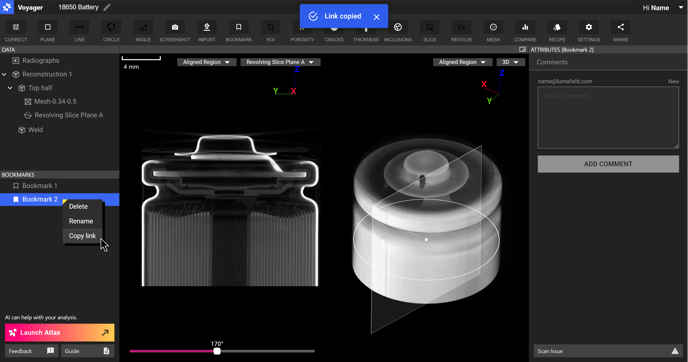Select the Angle measurement tool
Screen dimensions: 688x362
click(x=143, y=27)
